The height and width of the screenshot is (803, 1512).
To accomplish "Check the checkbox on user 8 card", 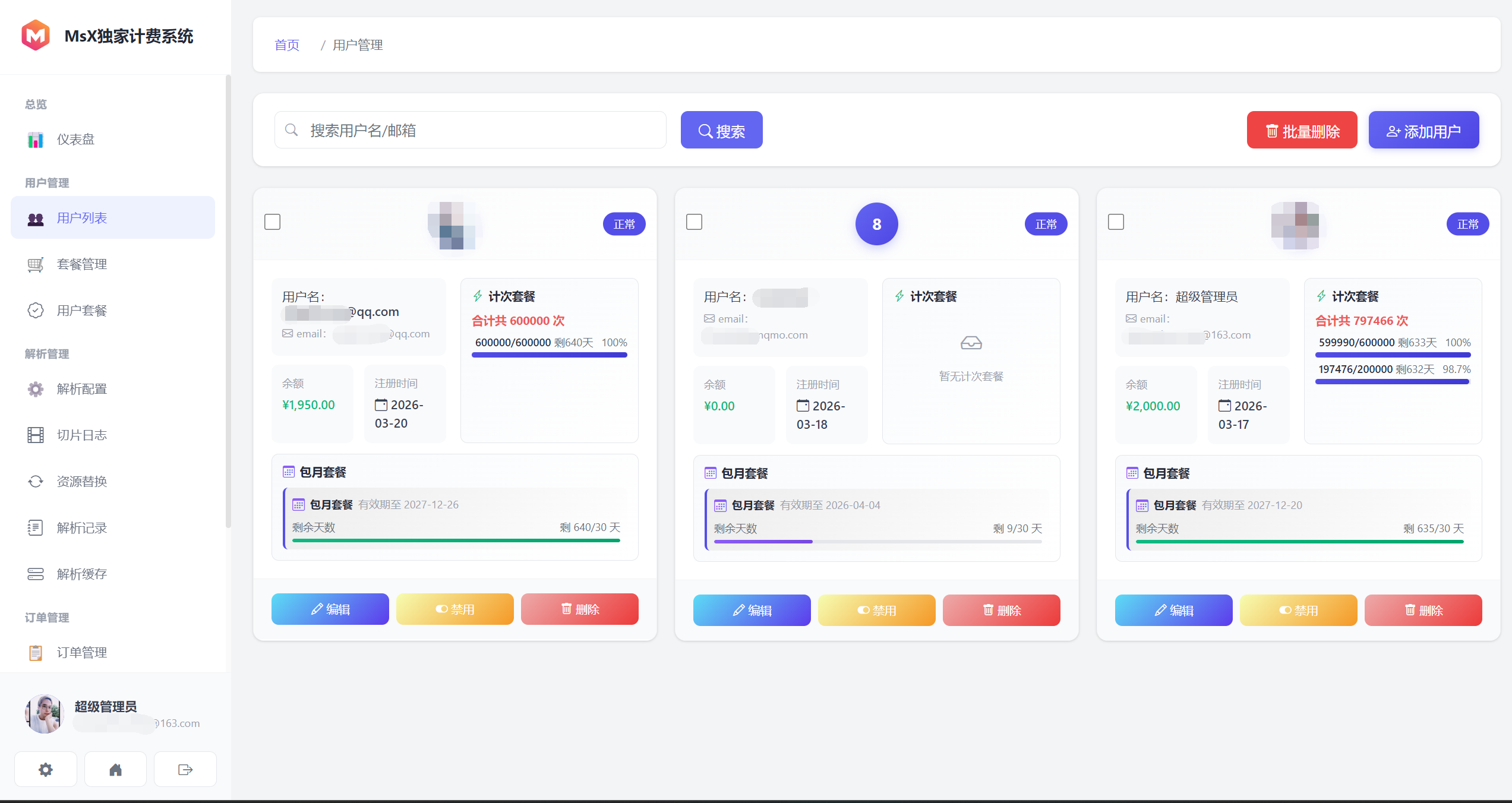I will point(694,222).
